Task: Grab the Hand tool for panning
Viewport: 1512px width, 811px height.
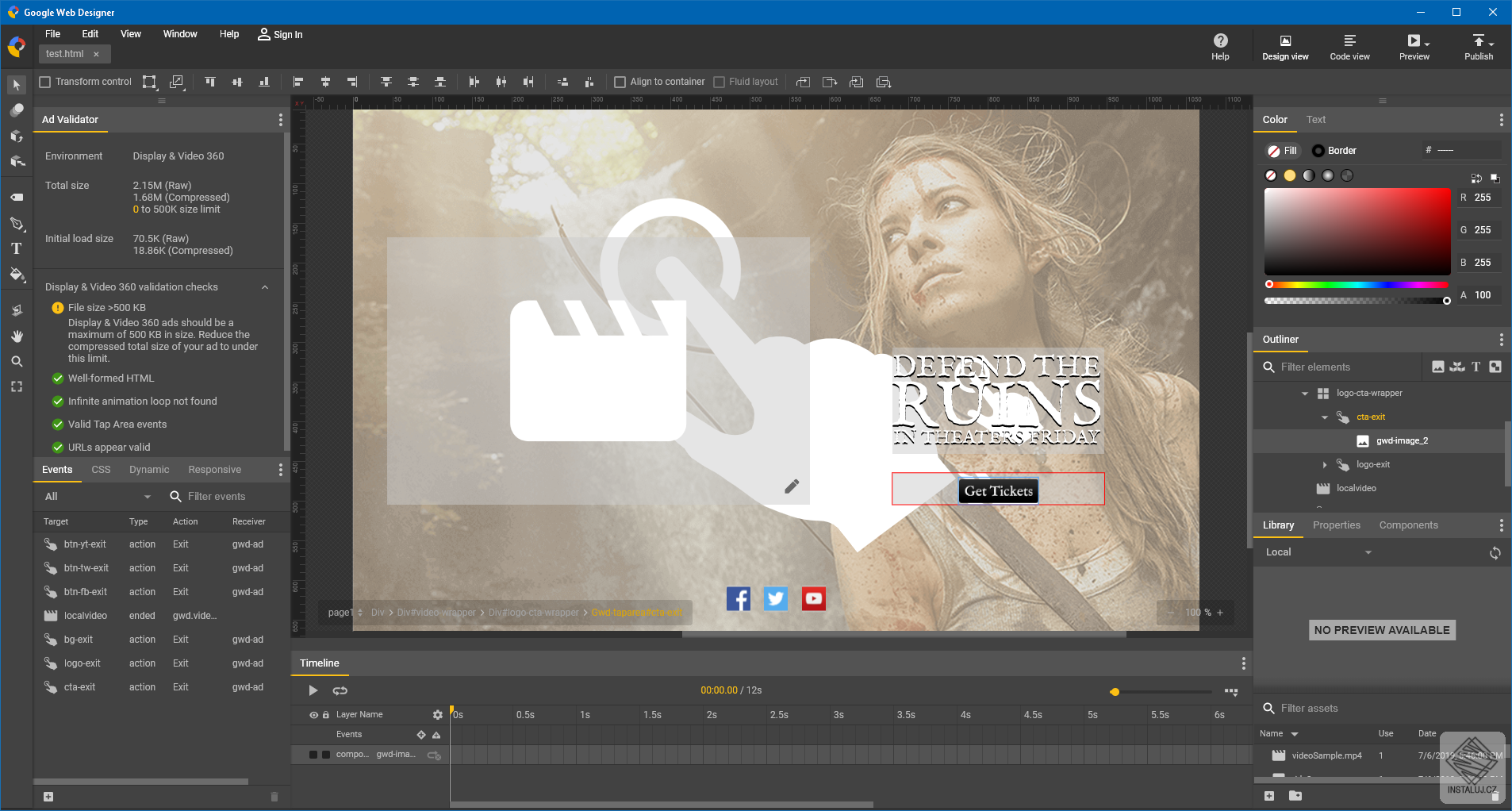Action: tap(17, 336)
